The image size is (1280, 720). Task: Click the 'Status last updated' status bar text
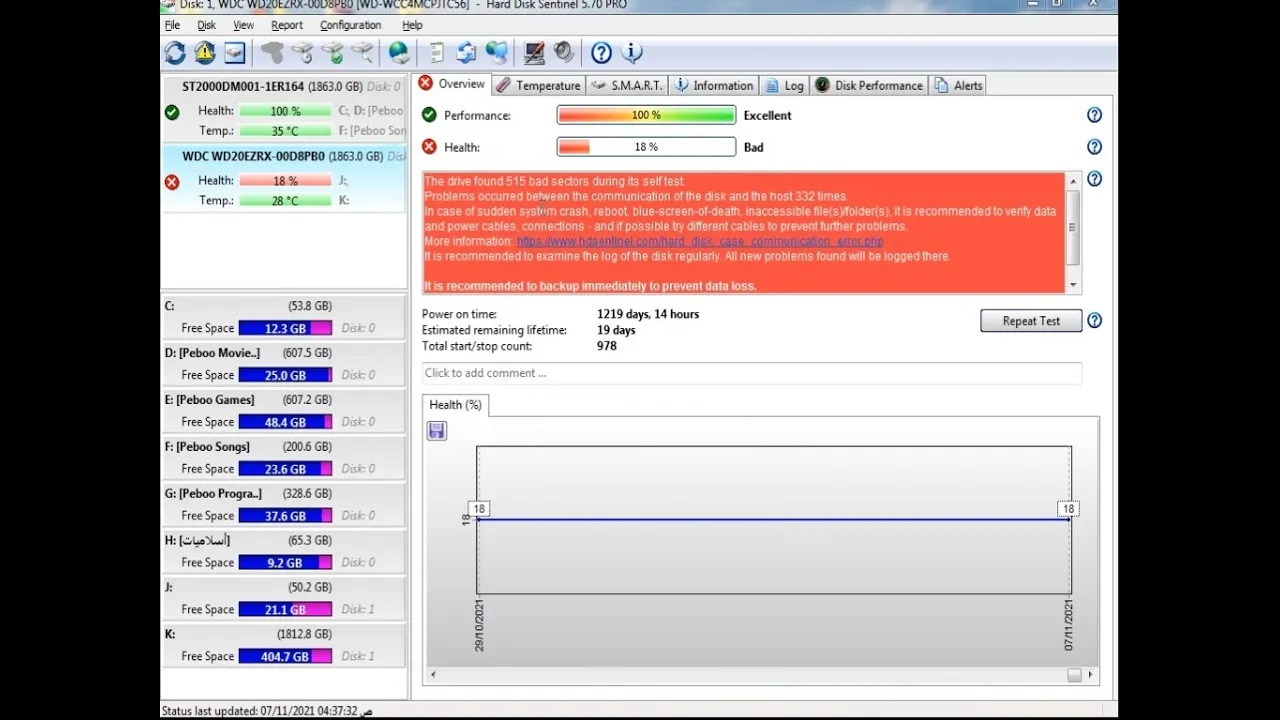click(x=267, y=711)
